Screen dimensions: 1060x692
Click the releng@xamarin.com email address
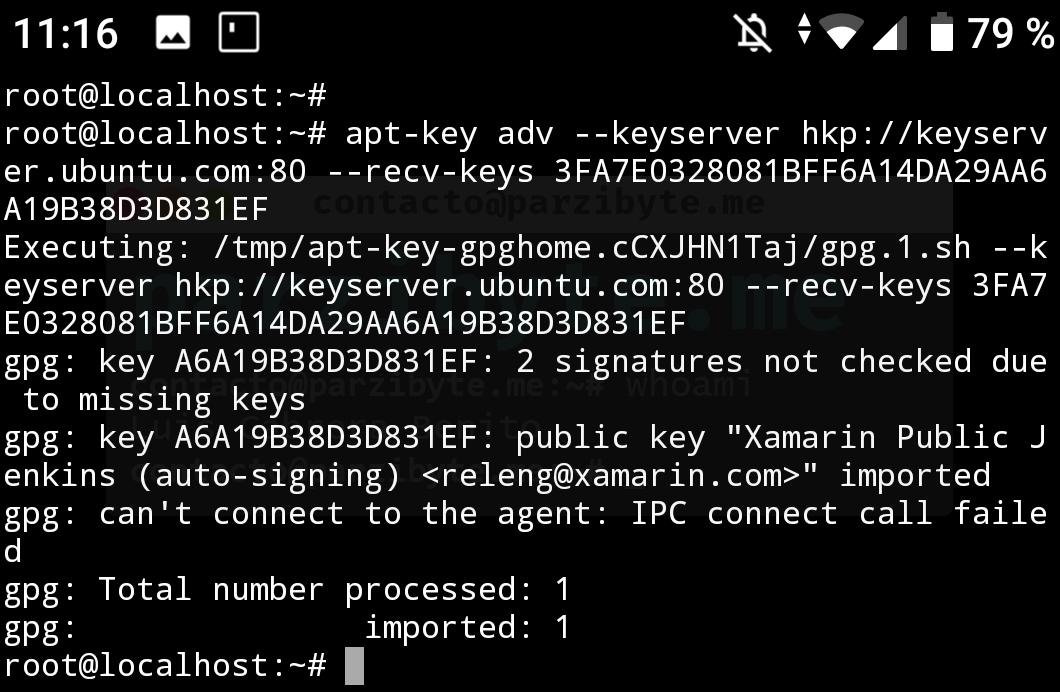[x=611, y=475]
